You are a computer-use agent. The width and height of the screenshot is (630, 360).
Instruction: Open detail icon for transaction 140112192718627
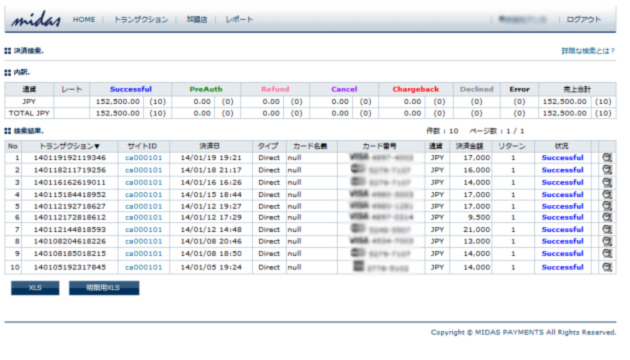pos(607,206)
